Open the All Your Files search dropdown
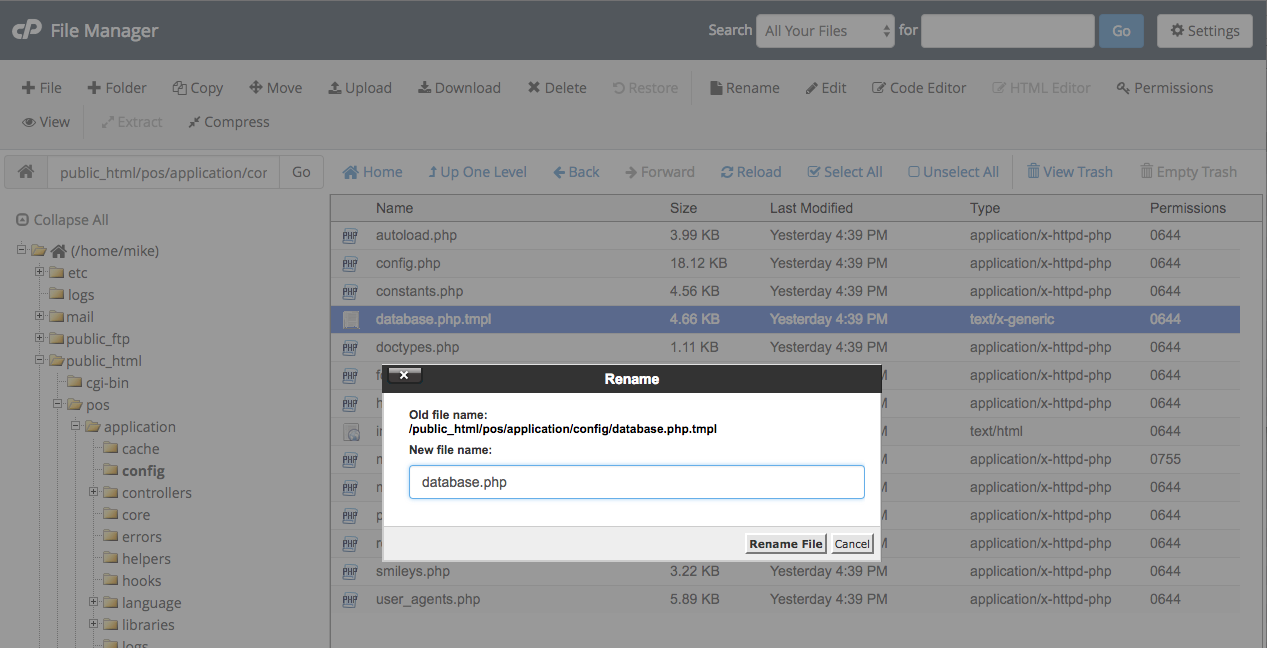This screenshot has height=648, width=1267. point(825,31)
